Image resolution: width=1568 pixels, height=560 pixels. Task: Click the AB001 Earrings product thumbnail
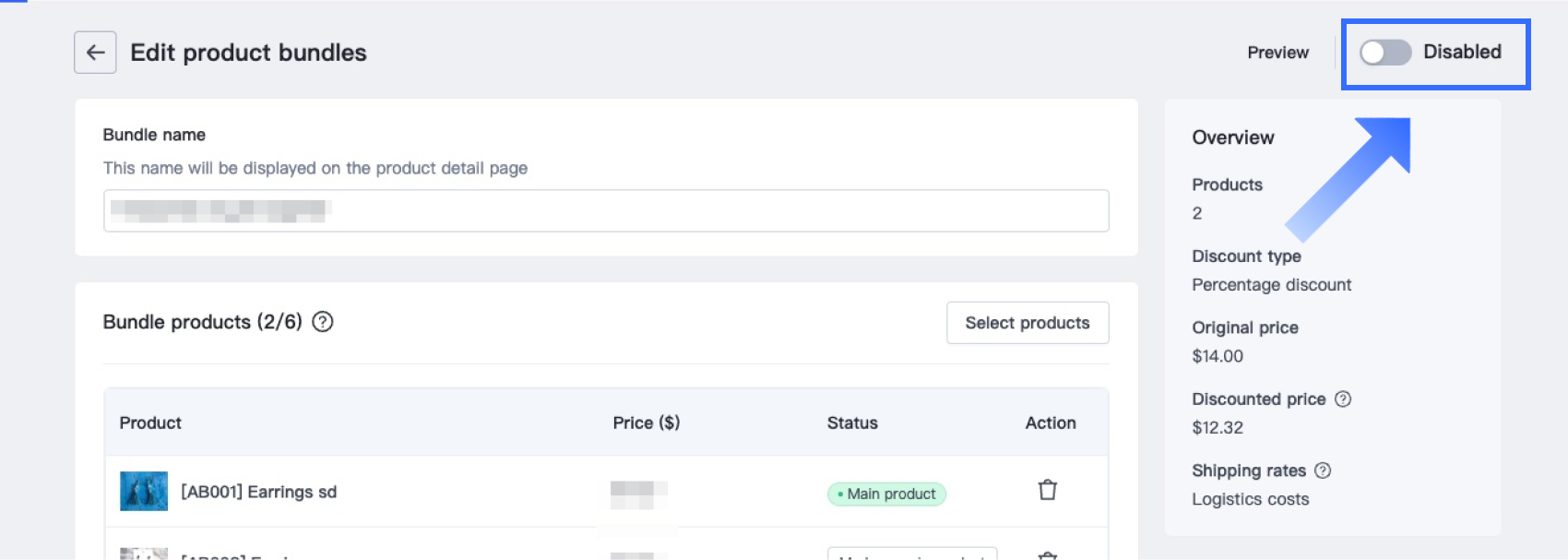(144, 492)
